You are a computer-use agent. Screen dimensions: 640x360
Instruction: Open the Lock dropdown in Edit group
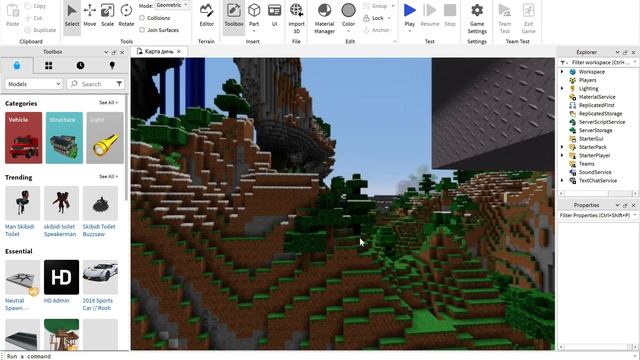pyautogui.click(x=389, y=18)
